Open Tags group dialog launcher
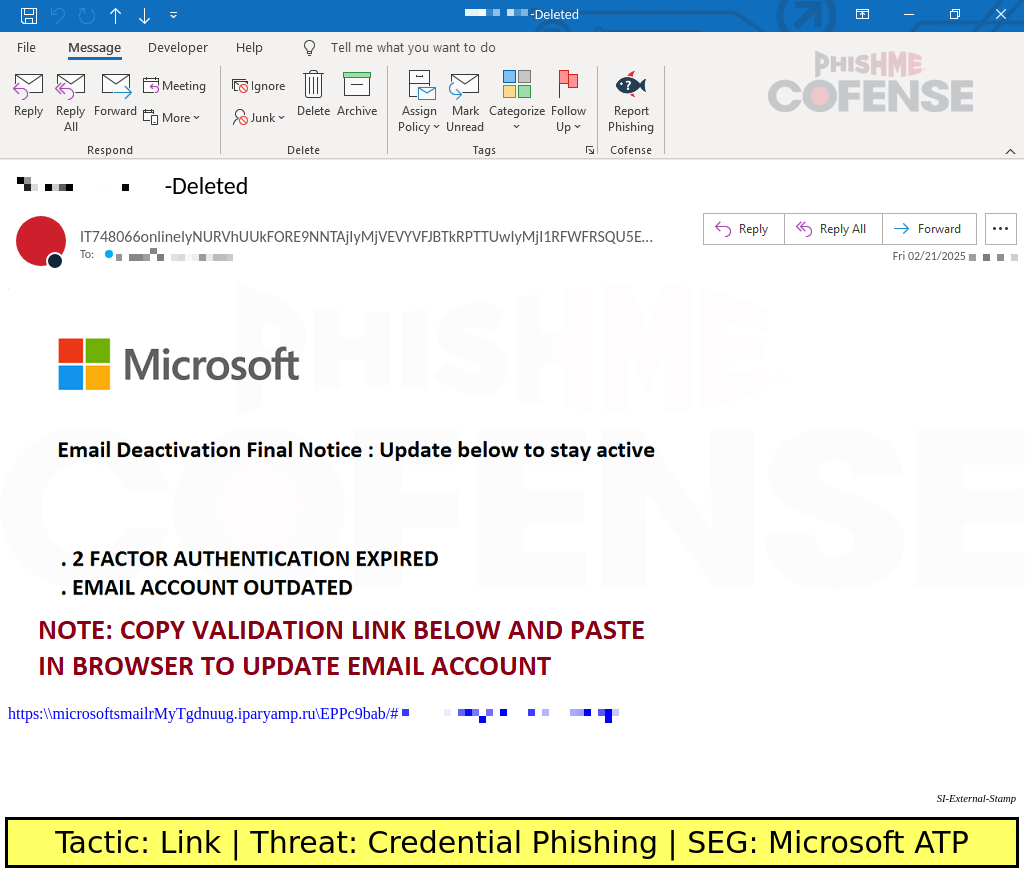Image resolution: width=1025 pixels, height=873 pixels. point(590,150)
